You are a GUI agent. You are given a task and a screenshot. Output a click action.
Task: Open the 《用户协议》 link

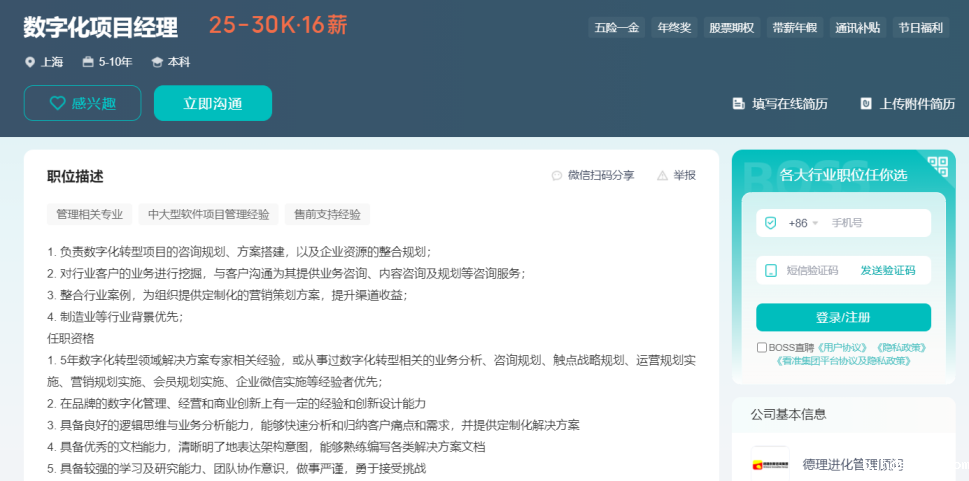(839, 348)
